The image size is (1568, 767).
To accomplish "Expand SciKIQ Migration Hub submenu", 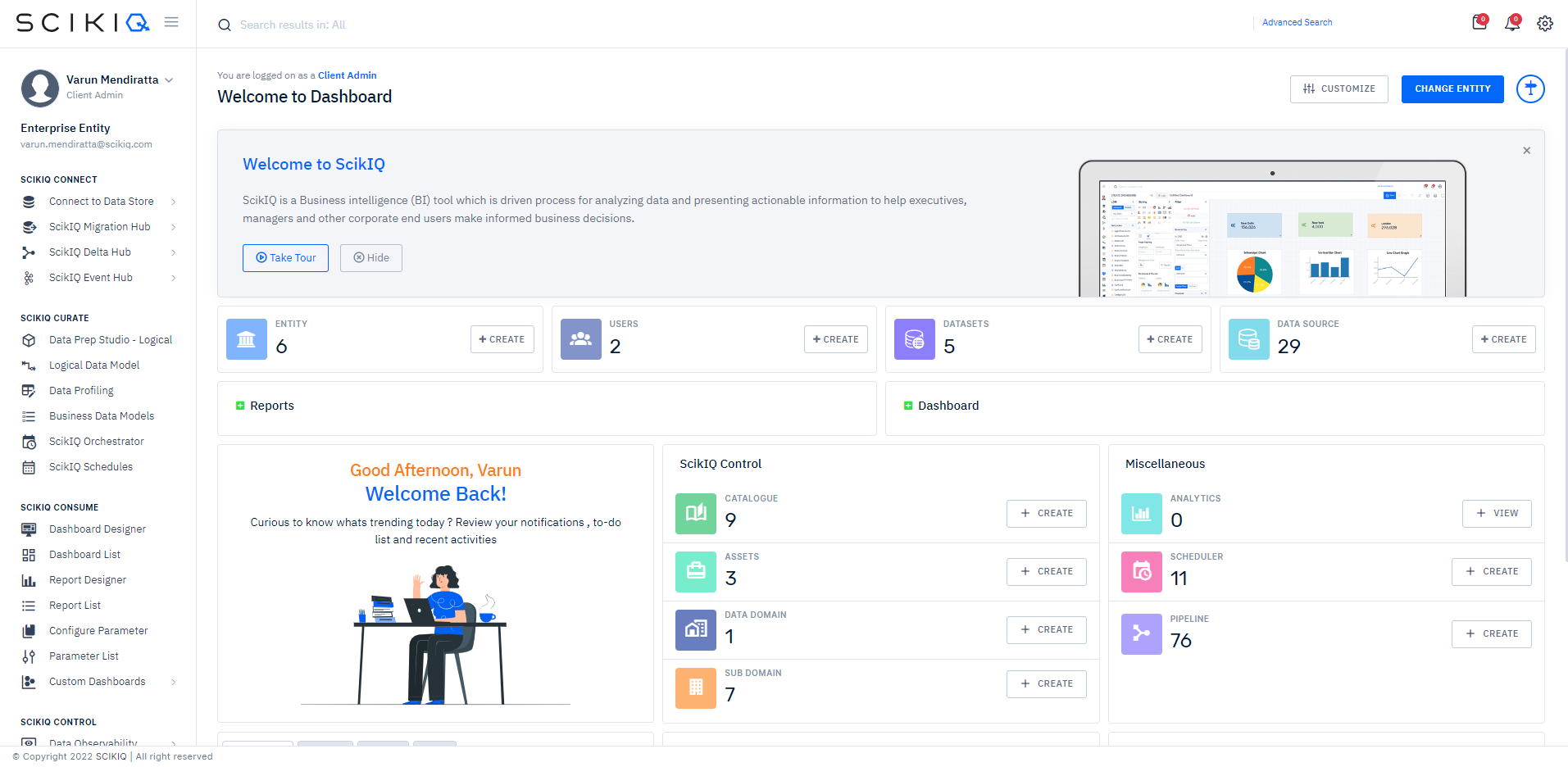I will (x=174, y=227).
